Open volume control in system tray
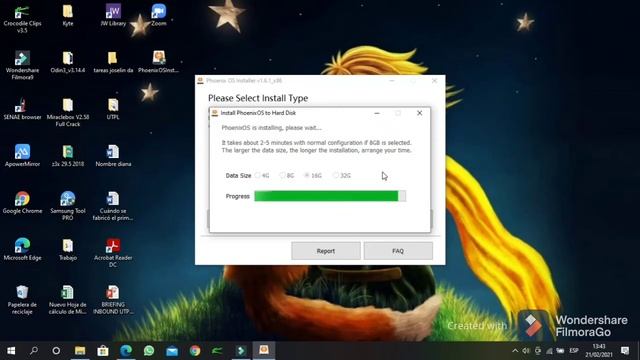The image size is (640, 360). pos(526,351)
